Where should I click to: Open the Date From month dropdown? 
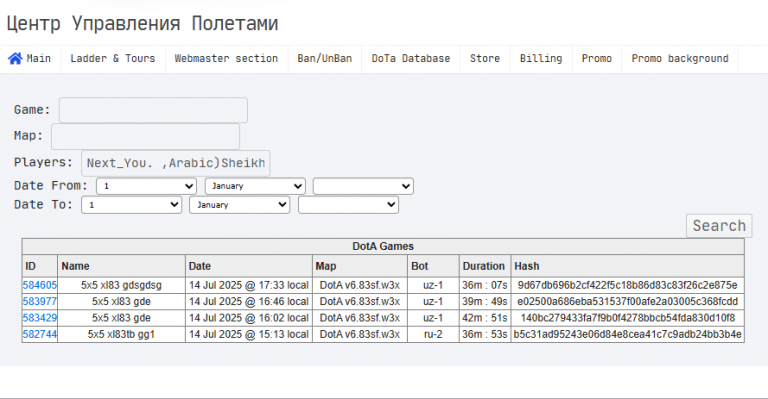point(255,186)
